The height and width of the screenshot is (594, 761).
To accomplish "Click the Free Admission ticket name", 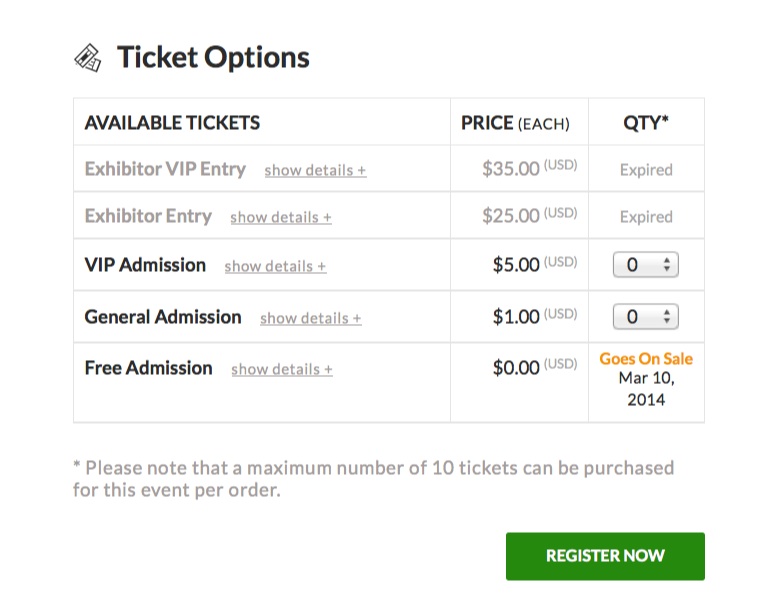I will pos(148,368).
